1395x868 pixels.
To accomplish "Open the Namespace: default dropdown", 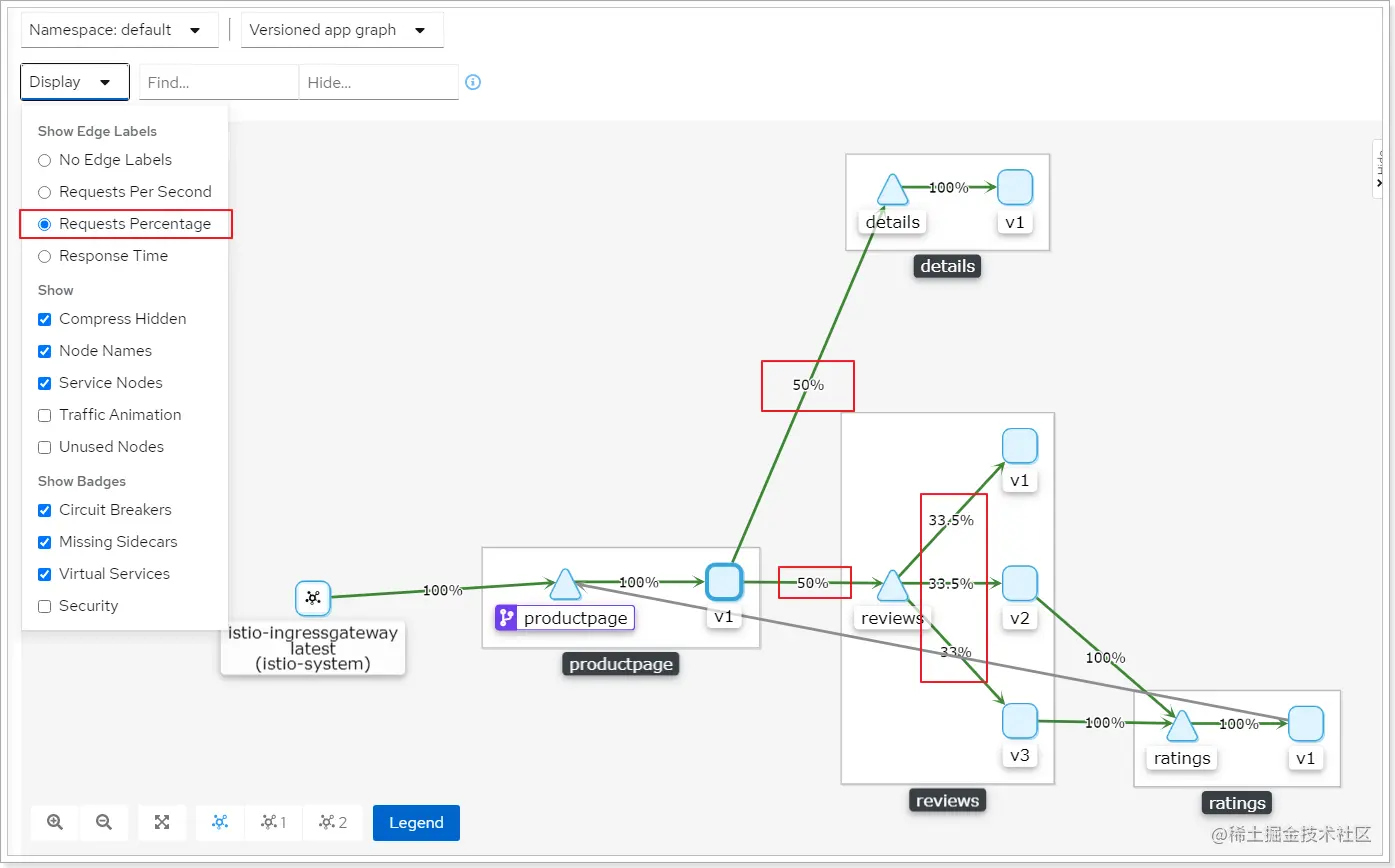I will 119,30.
